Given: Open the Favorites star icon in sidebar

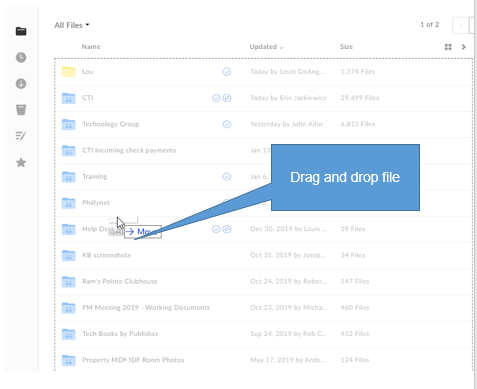Looking at the screenshot, I should point(21,163).
